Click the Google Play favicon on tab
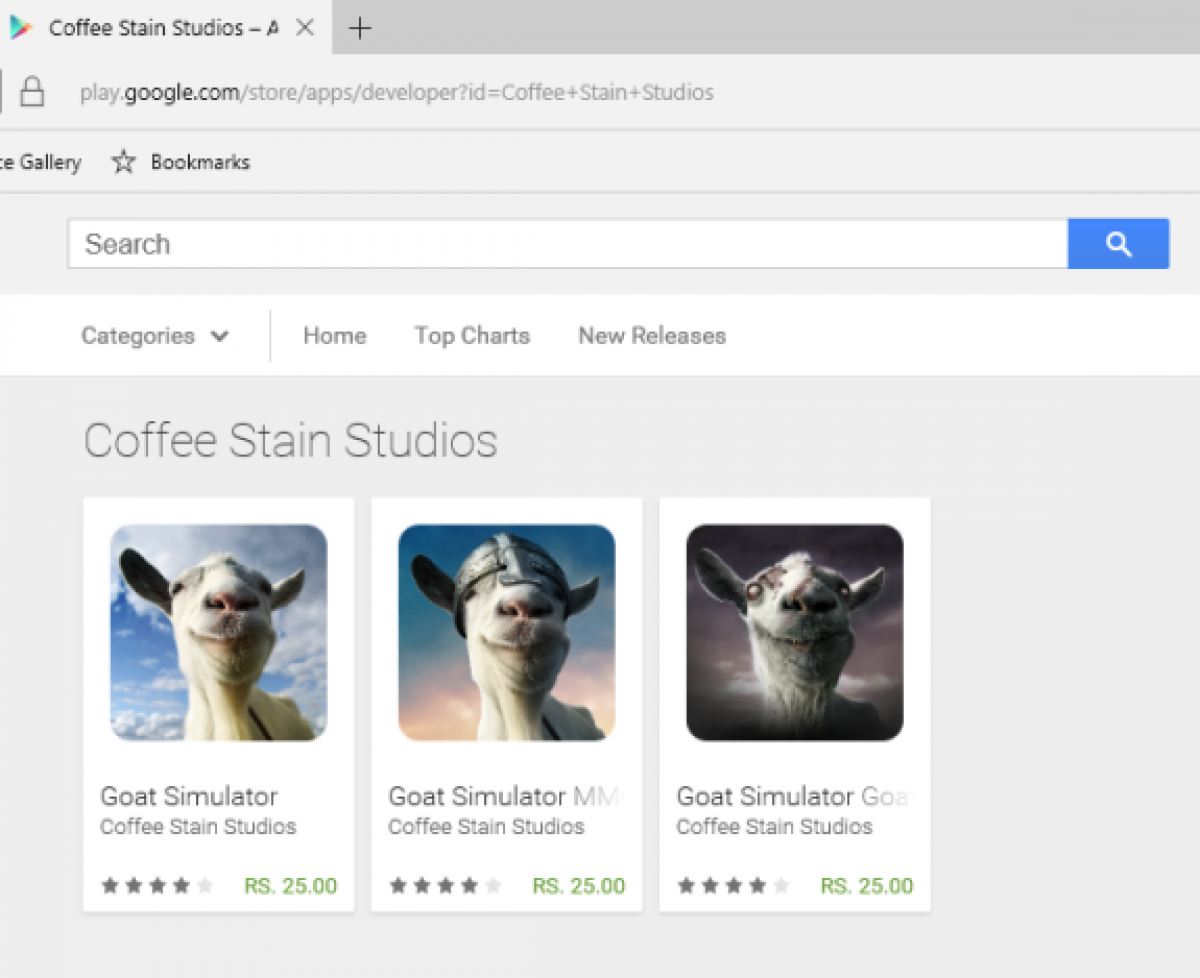Image resolution: width=1200 pixels, height=978 pixels. tap(21, 28)
